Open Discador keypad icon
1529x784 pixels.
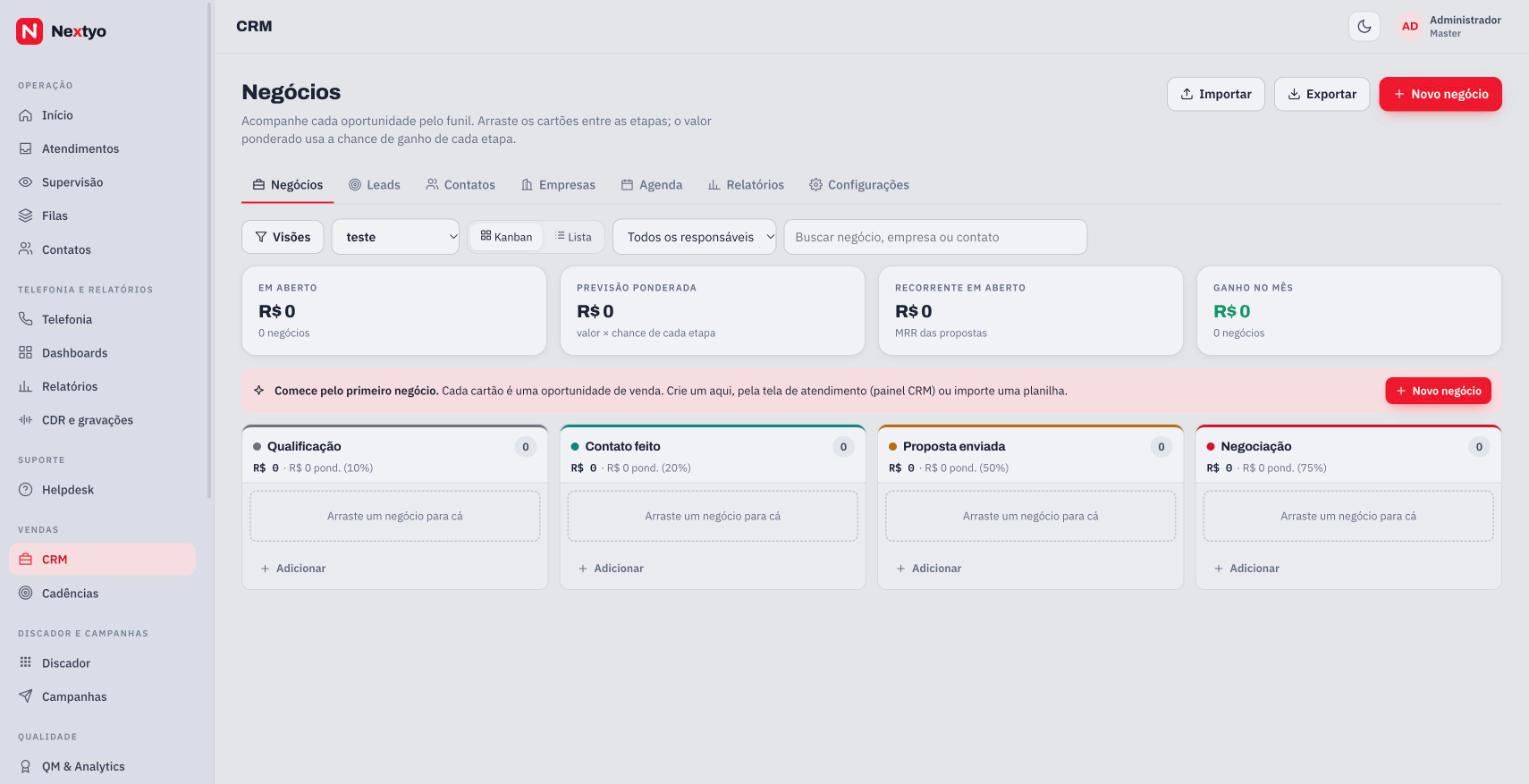[x=26, y=663]
